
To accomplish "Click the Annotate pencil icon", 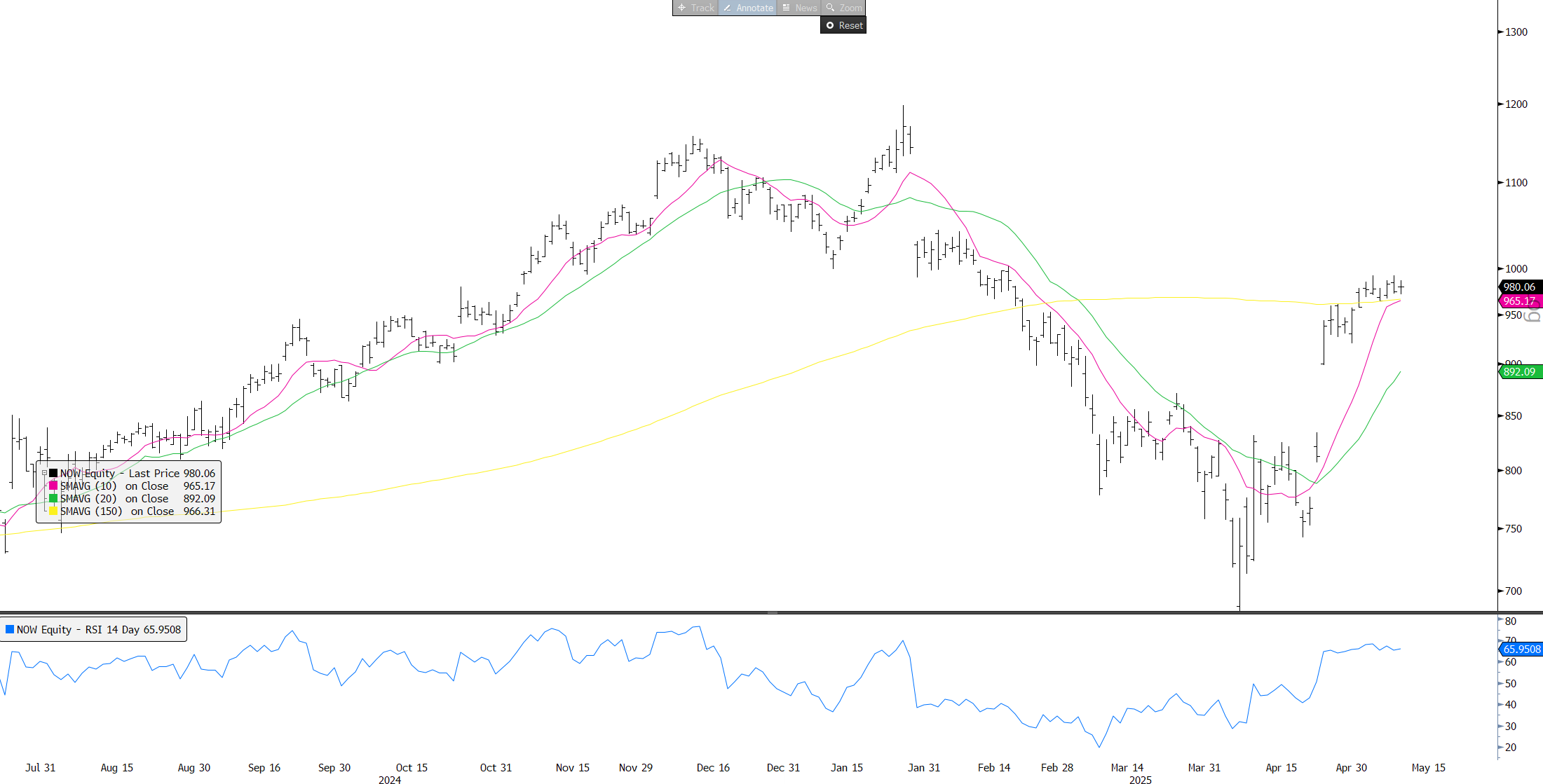I will click(x=728, y=8).
